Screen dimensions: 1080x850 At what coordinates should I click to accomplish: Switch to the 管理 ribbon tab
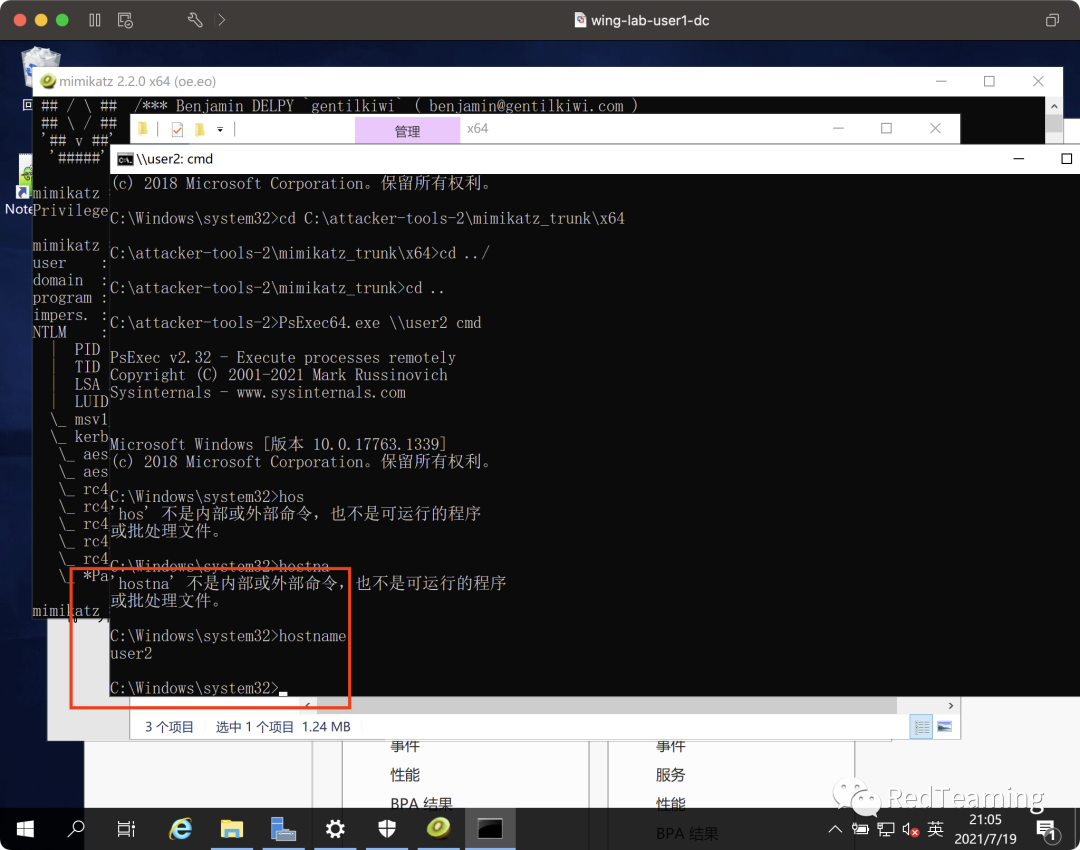pyautogui.click(x=407, y=130)
